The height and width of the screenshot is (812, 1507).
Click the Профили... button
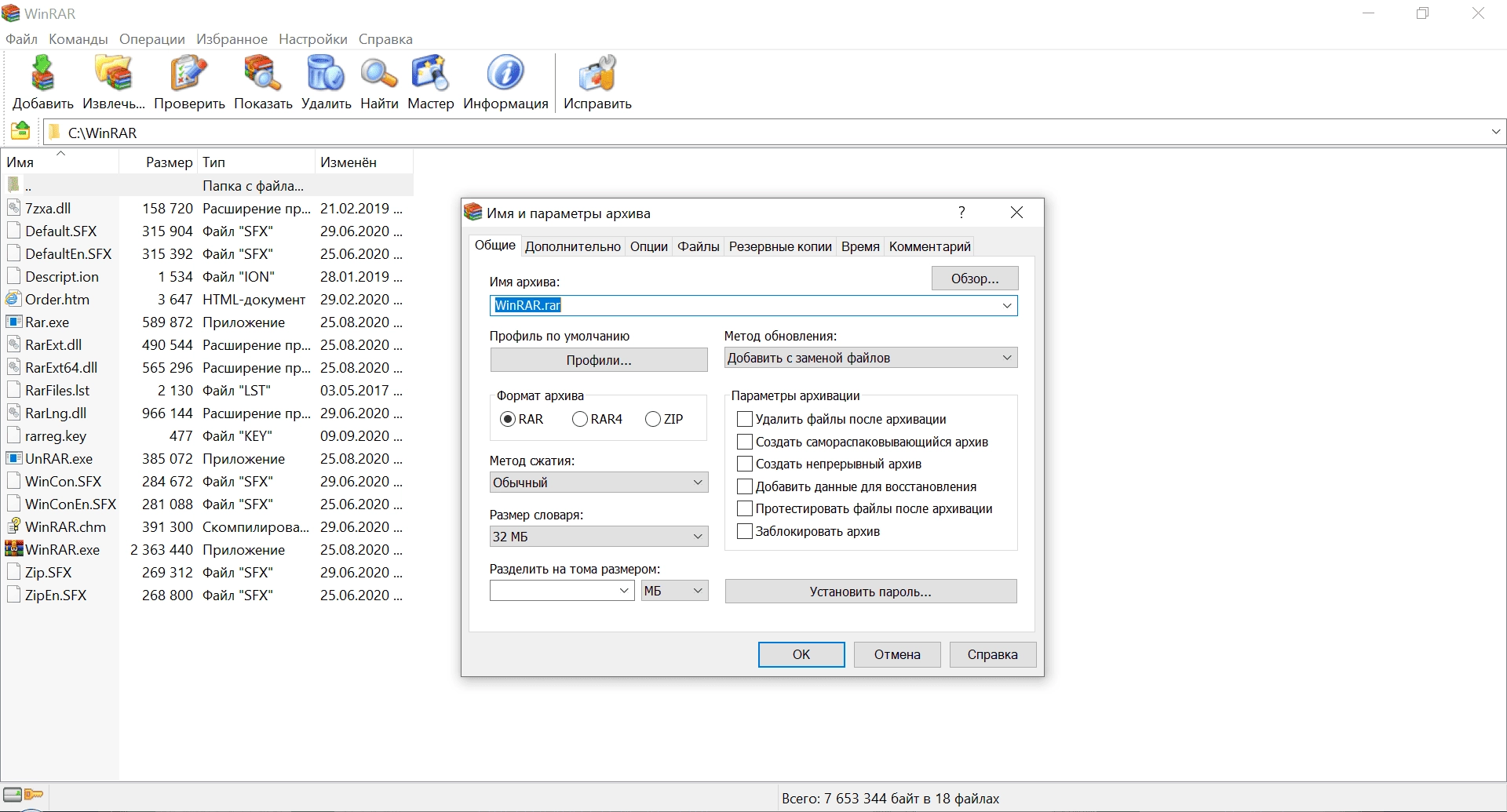599,360
